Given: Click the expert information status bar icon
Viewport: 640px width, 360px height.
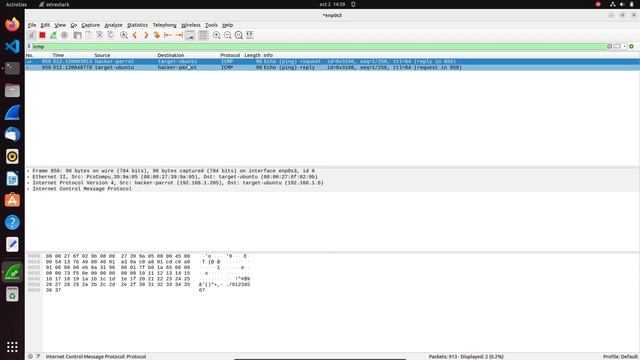Looking at the screenshot, I should tap(30, 356).
